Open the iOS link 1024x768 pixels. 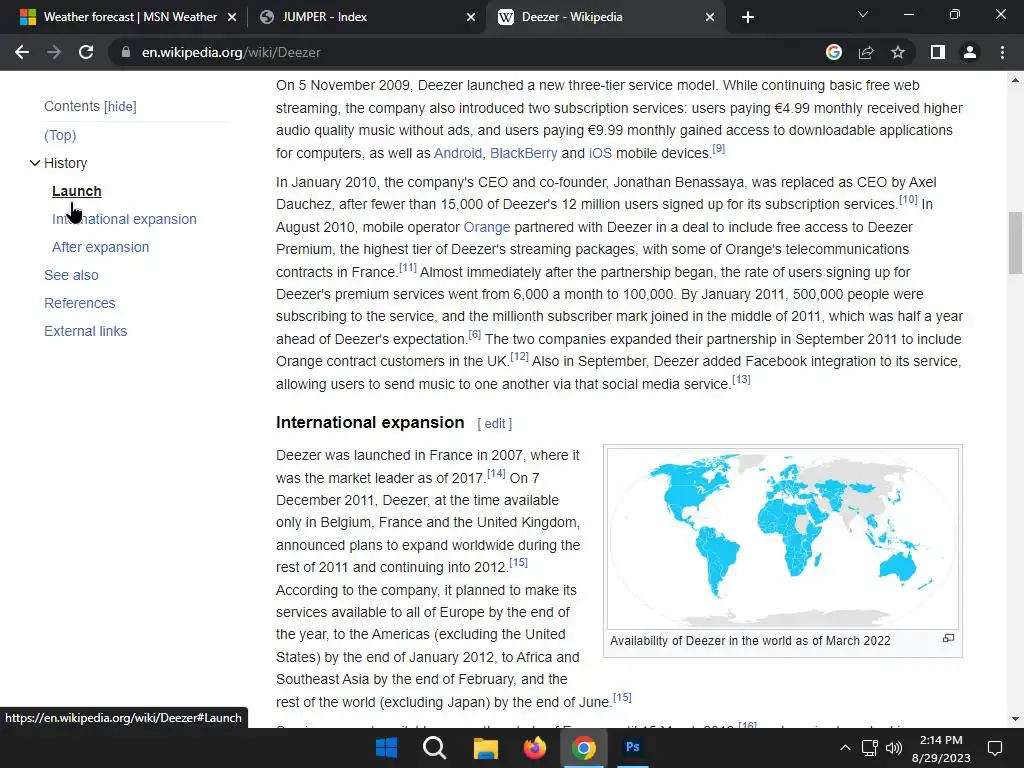click(x=600, y=153)
